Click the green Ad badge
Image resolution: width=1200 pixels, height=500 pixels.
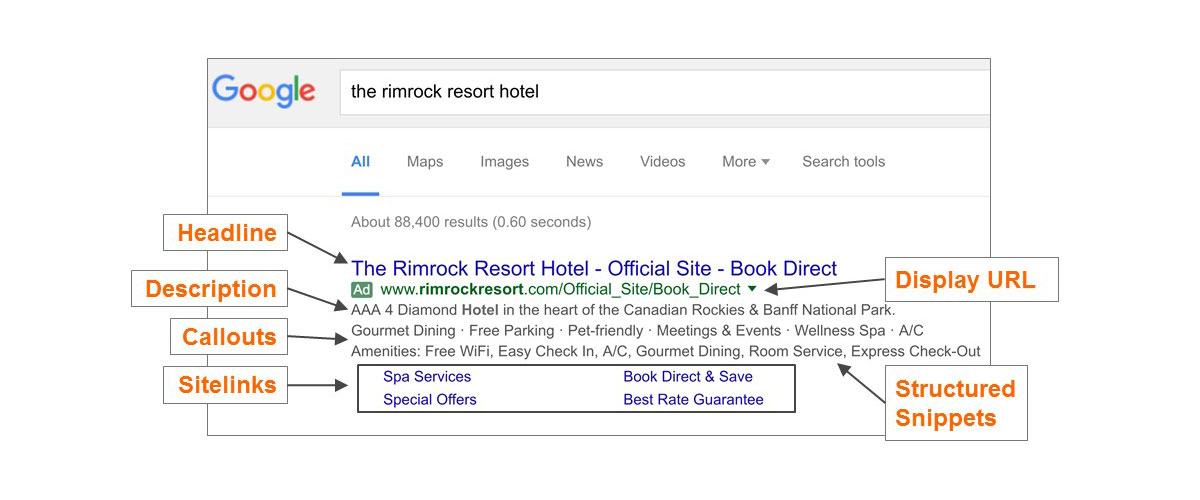click(x=362, y=289)
